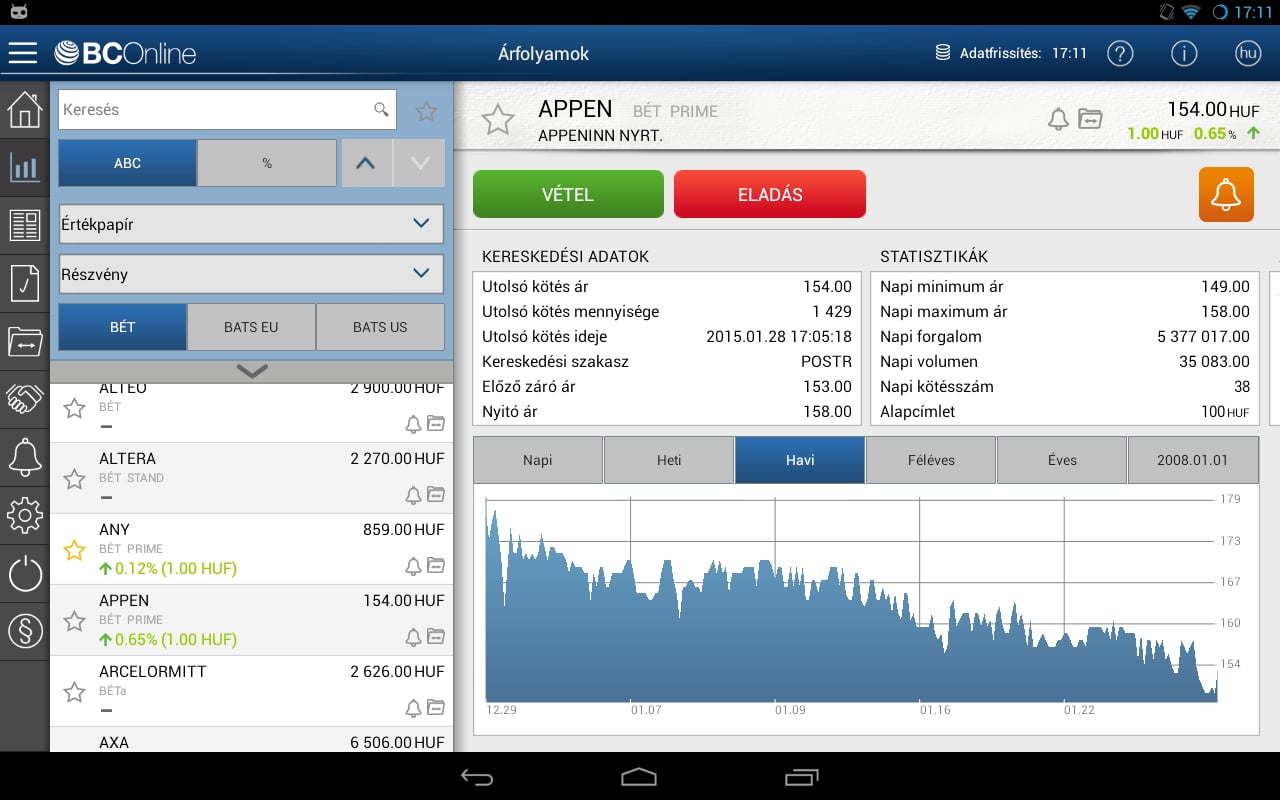This screenshot has width=1280, height=800.
Task: Open the Értékpapír dropdown
Action: pyautogui.click(x=251, y=224)
